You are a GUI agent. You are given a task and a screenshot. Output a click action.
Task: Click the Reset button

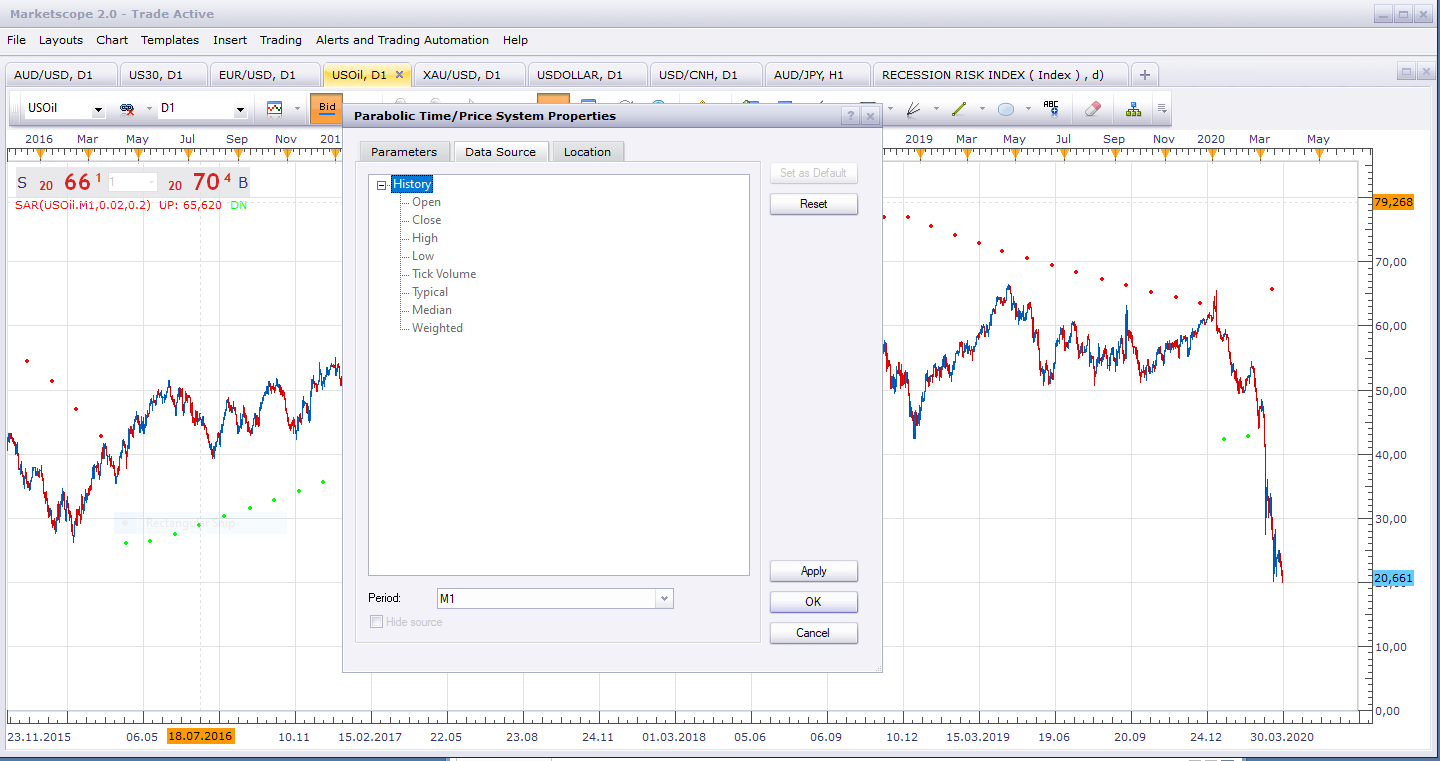[814, 204]
